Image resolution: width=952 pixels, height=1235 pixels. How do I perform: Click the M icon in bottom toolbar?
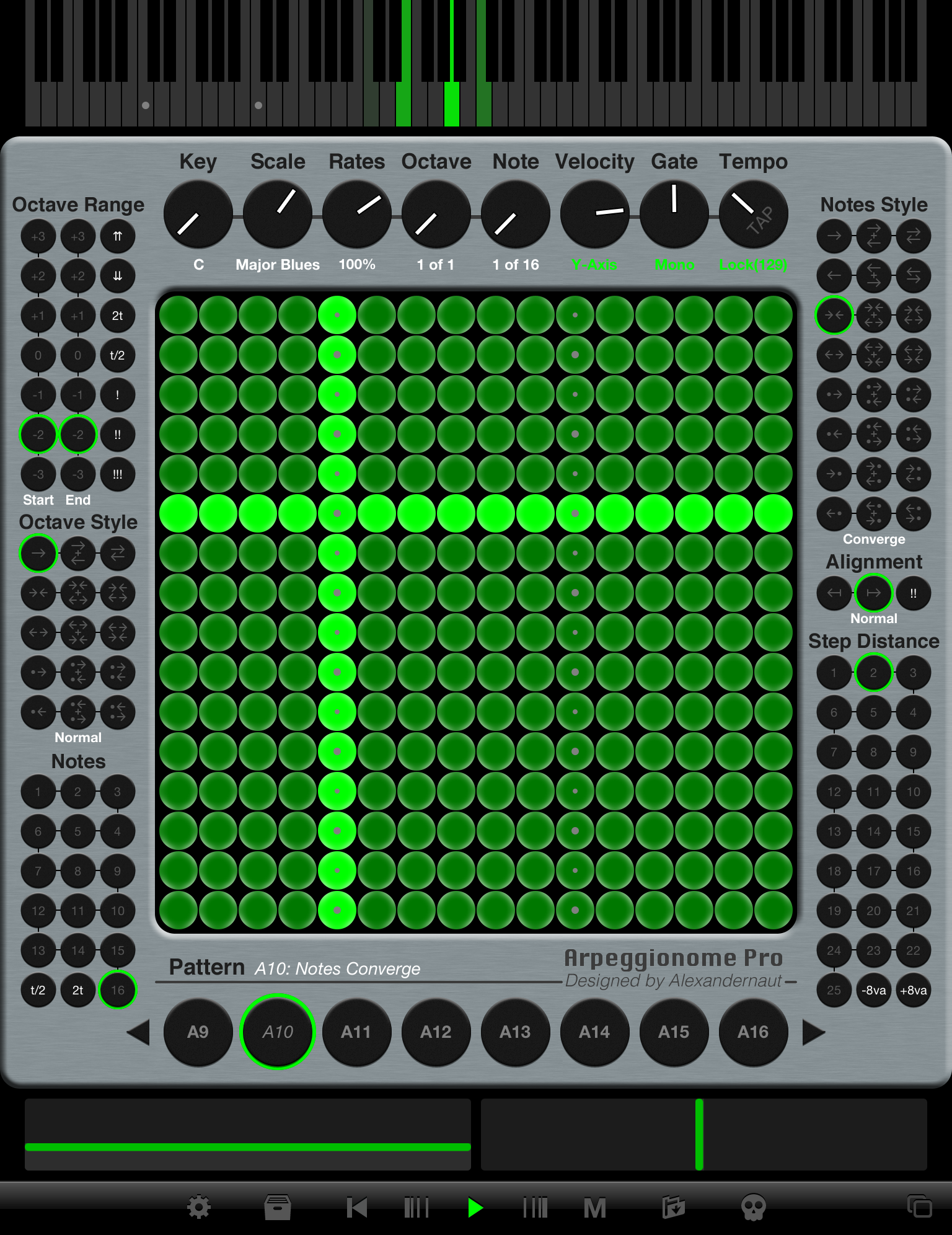[x=595, y=1208]
